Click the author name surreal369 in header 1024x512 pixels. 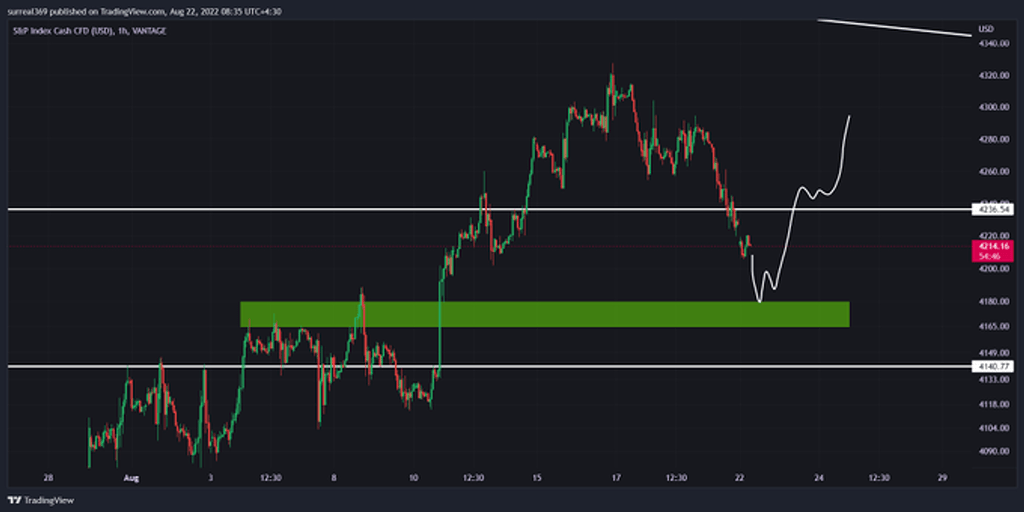(x=31, y=12)
